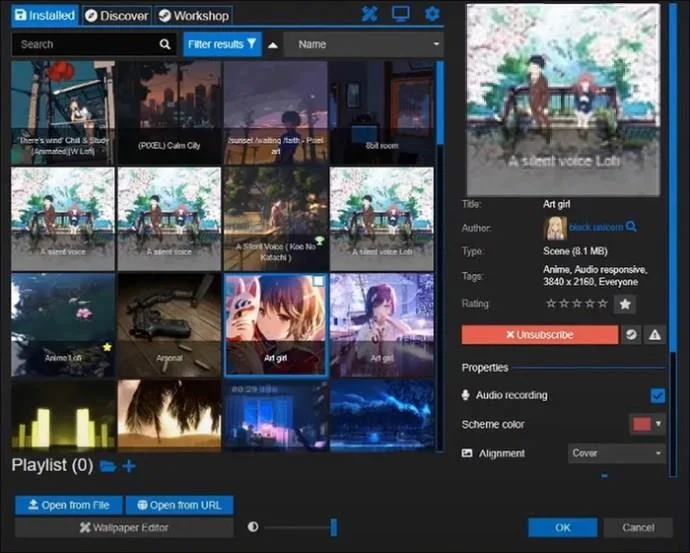This screenshot has height=553, width=690.
Task: Switch to the Discover tab
Action: point(117,16)
